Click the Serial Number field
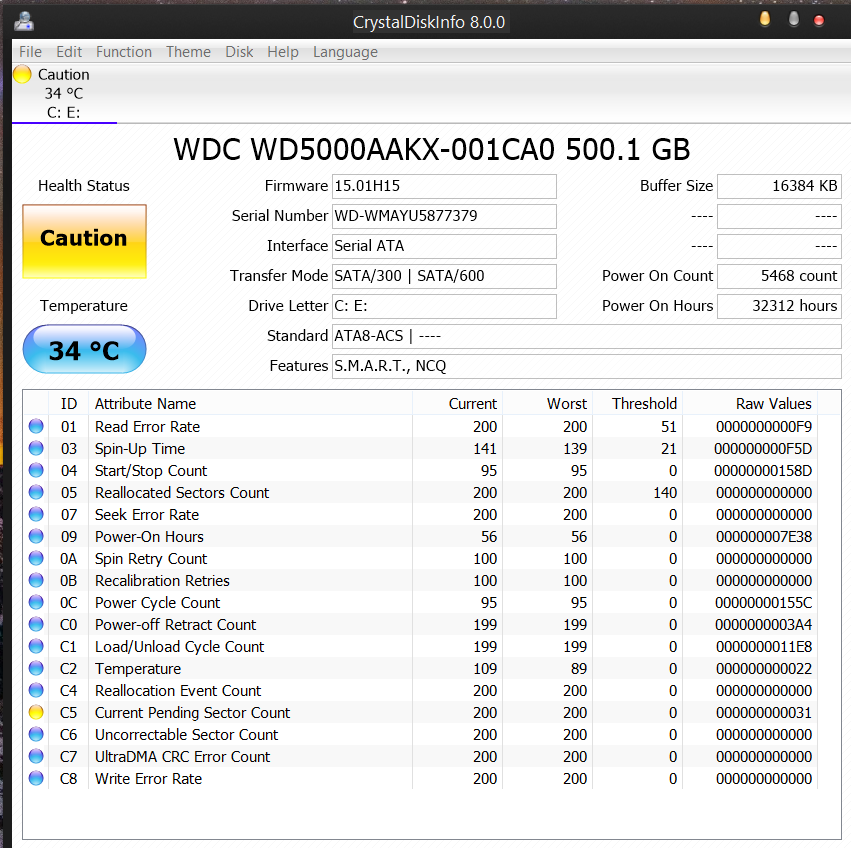This screenshot has height=848, width=851. 444,216
